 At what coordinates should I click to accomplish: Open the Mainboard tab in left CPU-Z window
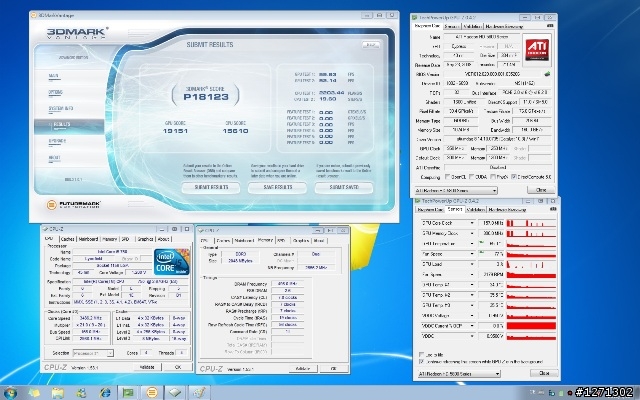[x=88, y=239]
